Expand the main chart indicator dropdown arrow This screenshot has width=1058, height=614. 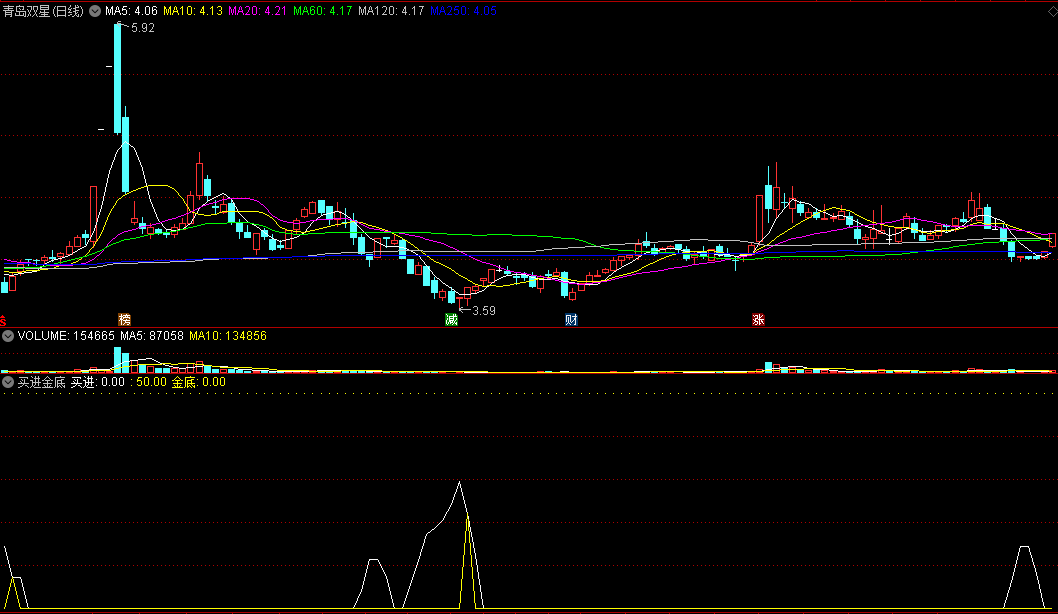click(95, 11)
